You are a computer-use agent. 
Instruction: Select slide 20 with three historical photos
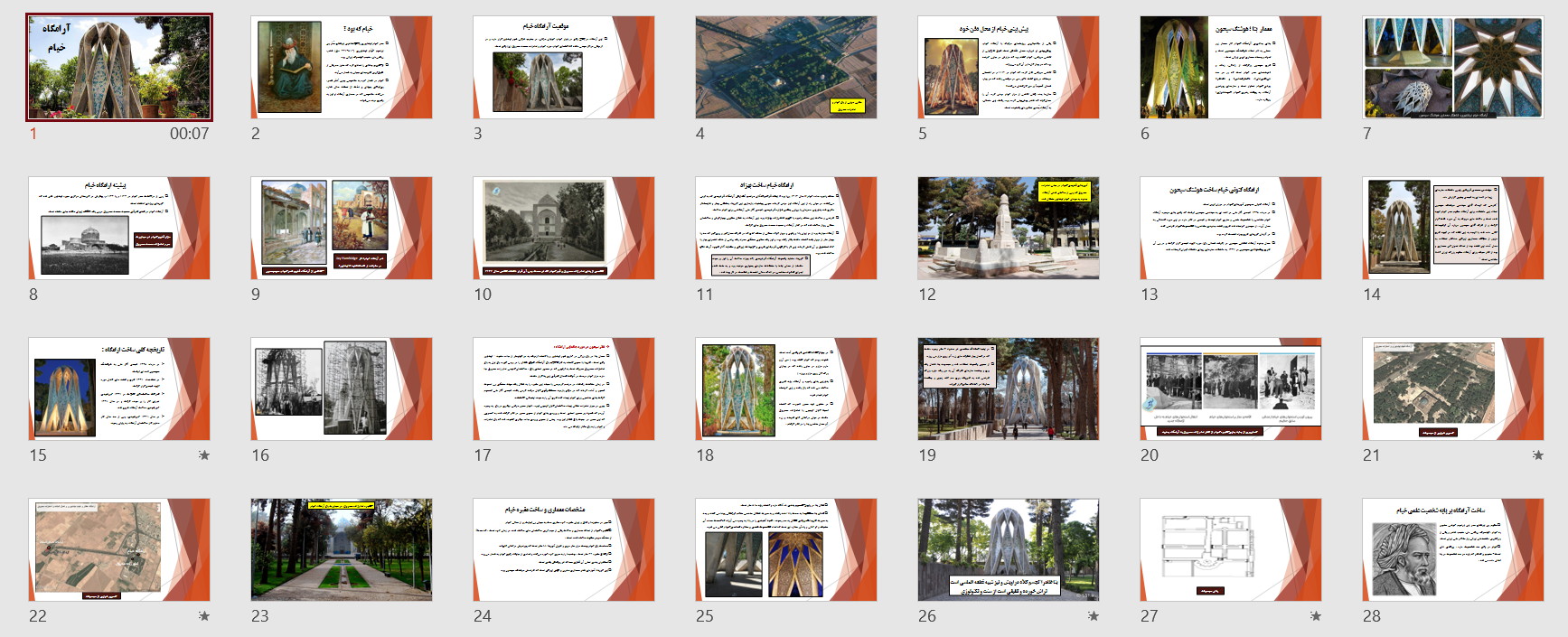tap(1231, 389)
